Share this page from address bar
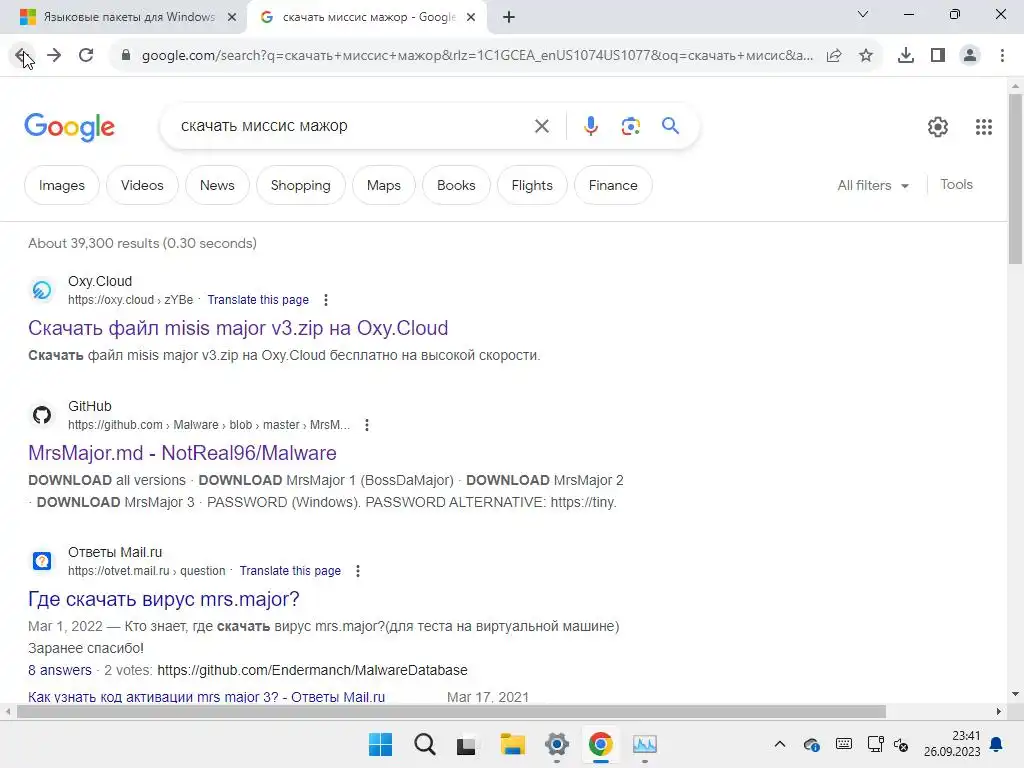This screenshot has width=1024, height=768. pyautogui.click(x=834, y=56)
